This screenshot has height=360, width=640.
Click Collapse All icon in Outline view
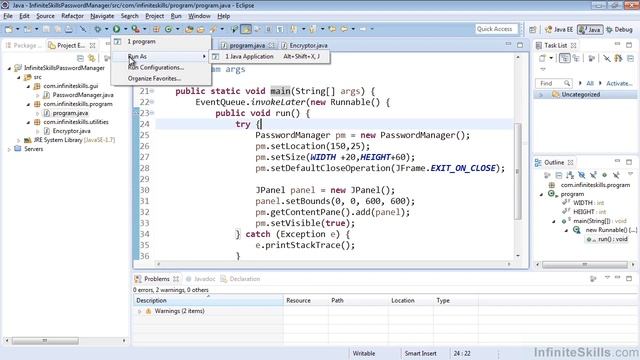pyautogui.click(x=559, y=175)
